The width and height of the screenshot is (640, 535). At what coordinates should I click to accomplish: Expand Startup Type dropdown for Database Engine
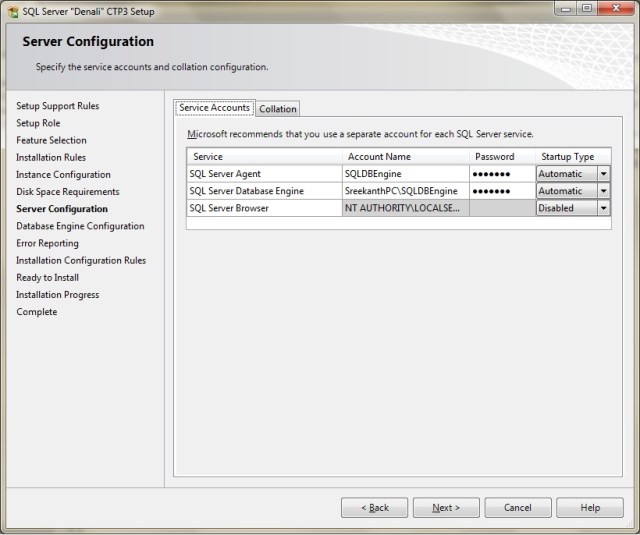click(603, 191)
